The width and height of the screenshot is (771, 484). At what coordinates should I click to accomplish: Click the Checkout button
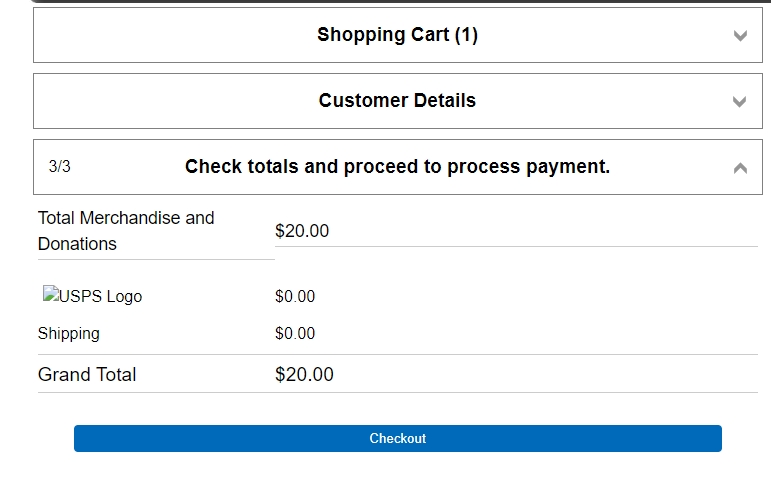tap(397, 439)
